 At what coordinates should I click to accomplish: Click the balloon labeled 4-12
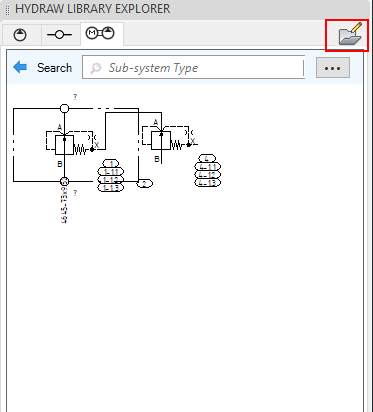[208, 175]
